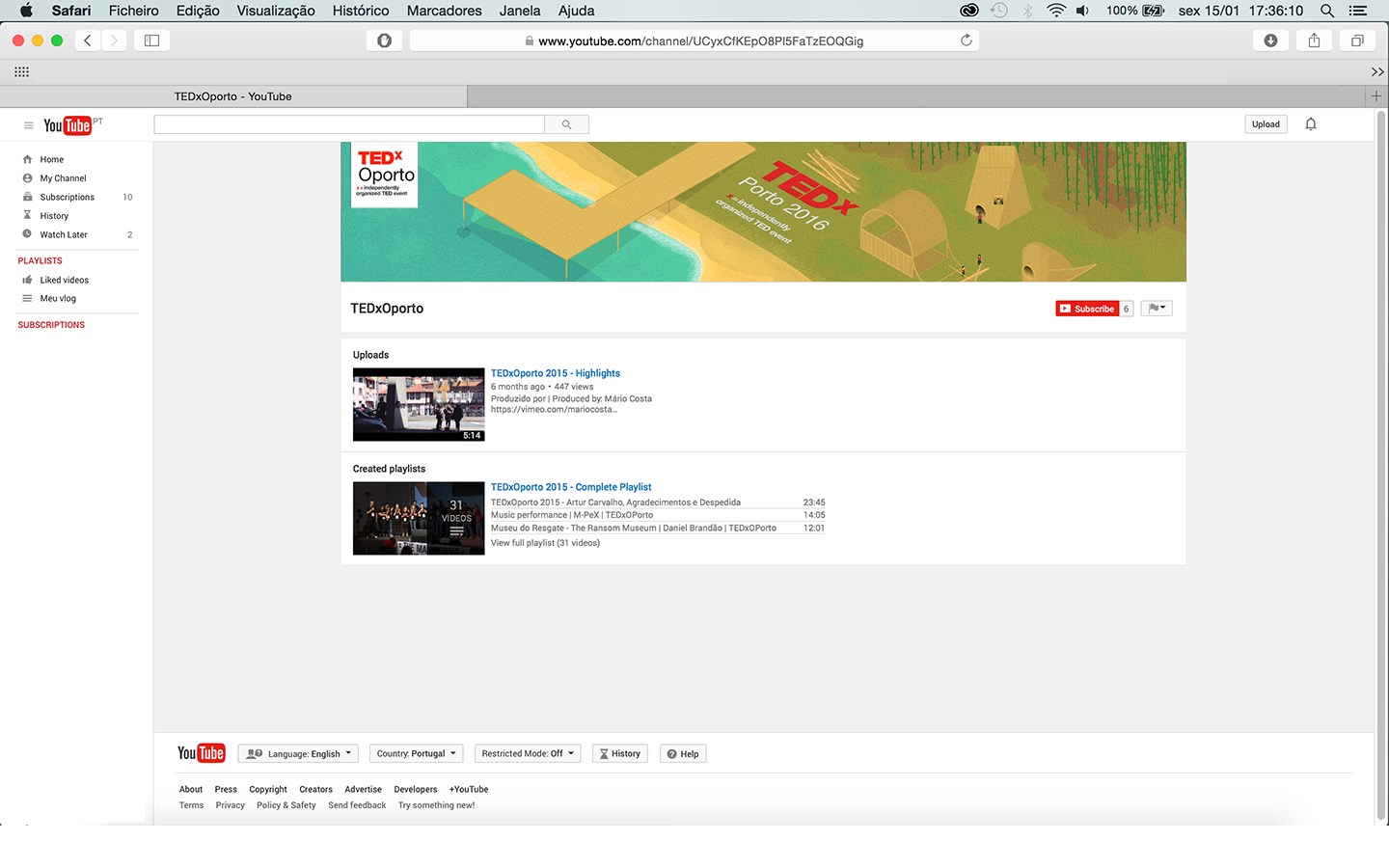Image resolution: width=1389 pixels, height=868 pixels.
Task: Play Music performance M-PeX video
Action: tap(572, 515)
